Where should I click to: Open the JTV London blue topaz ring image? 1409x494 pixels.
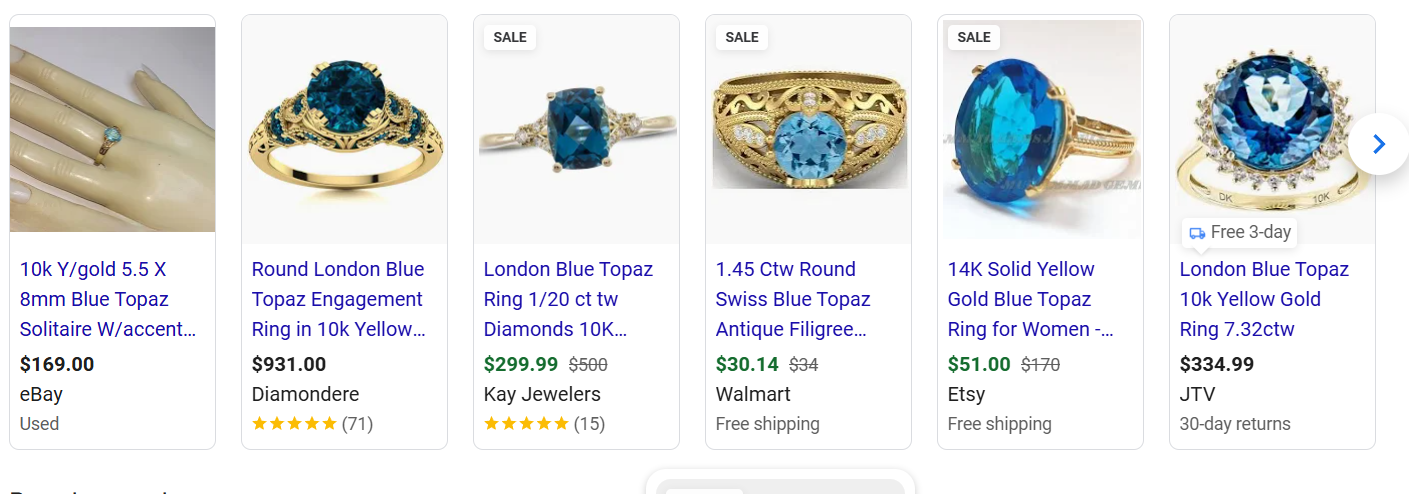[x=1272, y=120]
